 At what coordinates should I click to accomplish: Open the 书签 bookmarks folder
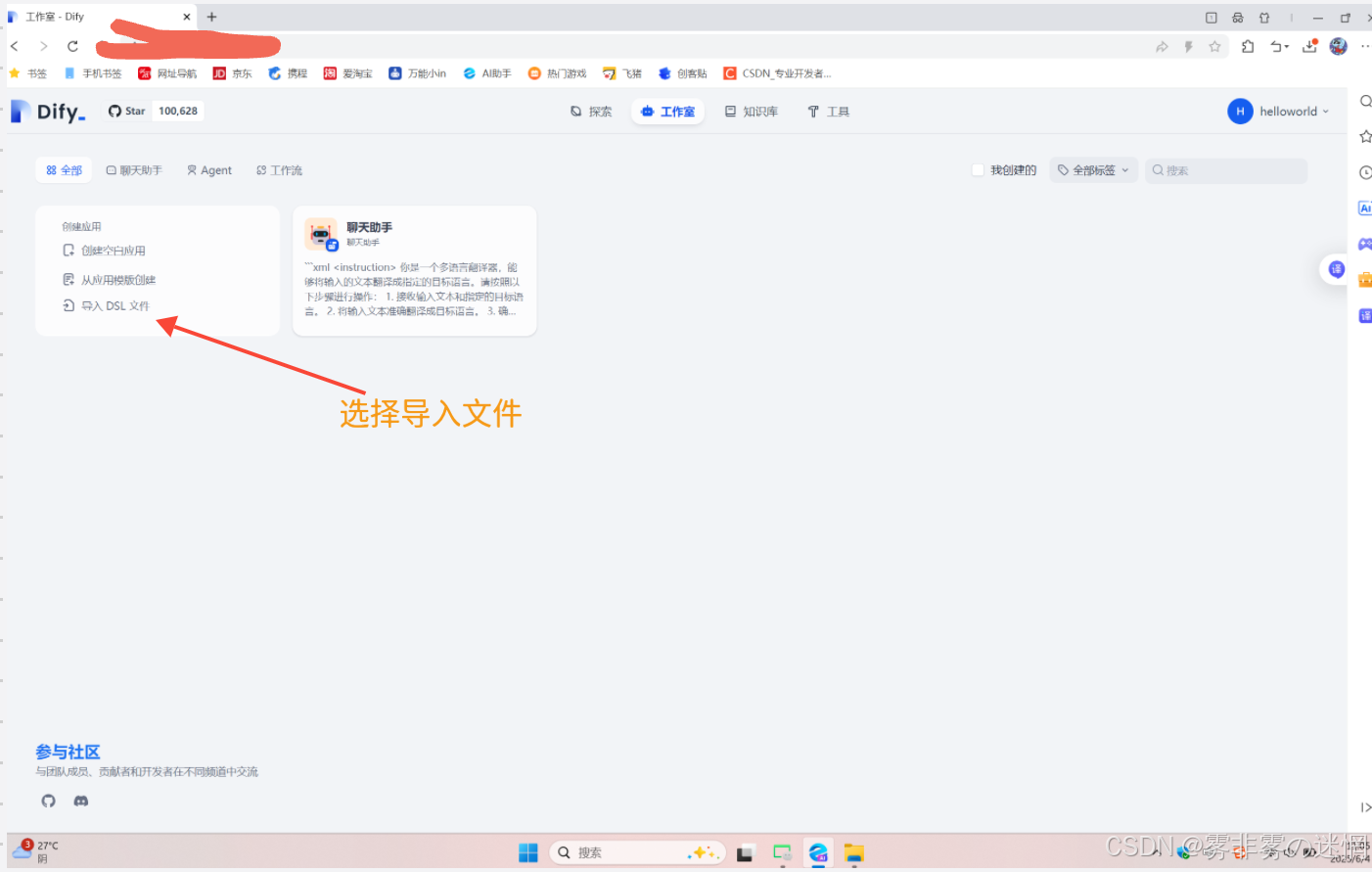point(27,73)
